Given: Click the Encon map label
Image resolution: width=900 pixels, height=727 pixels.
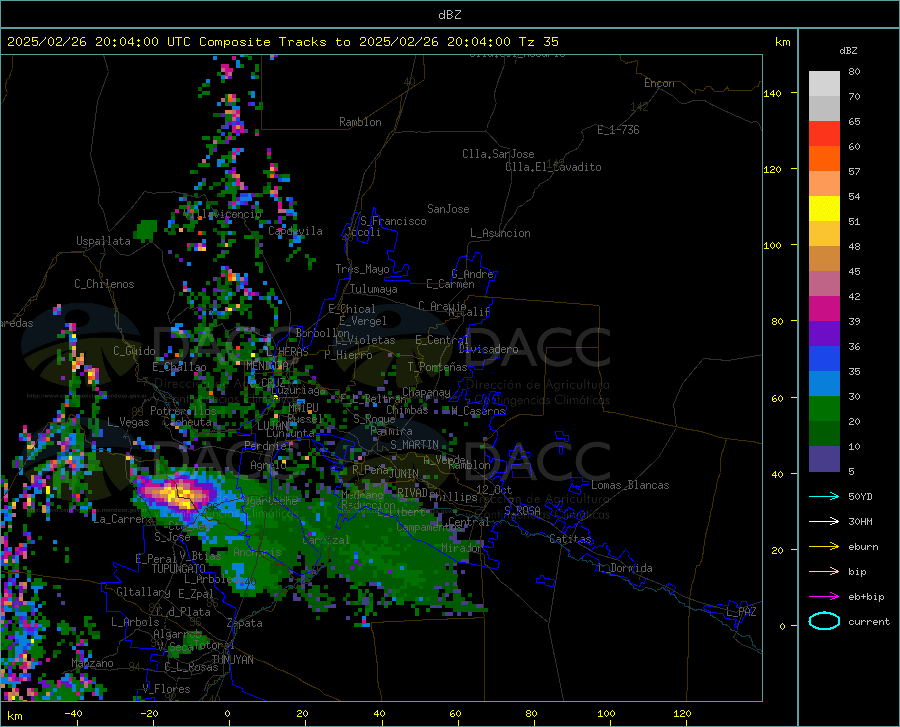Looking at the screenshot, I should pos(659,83).
